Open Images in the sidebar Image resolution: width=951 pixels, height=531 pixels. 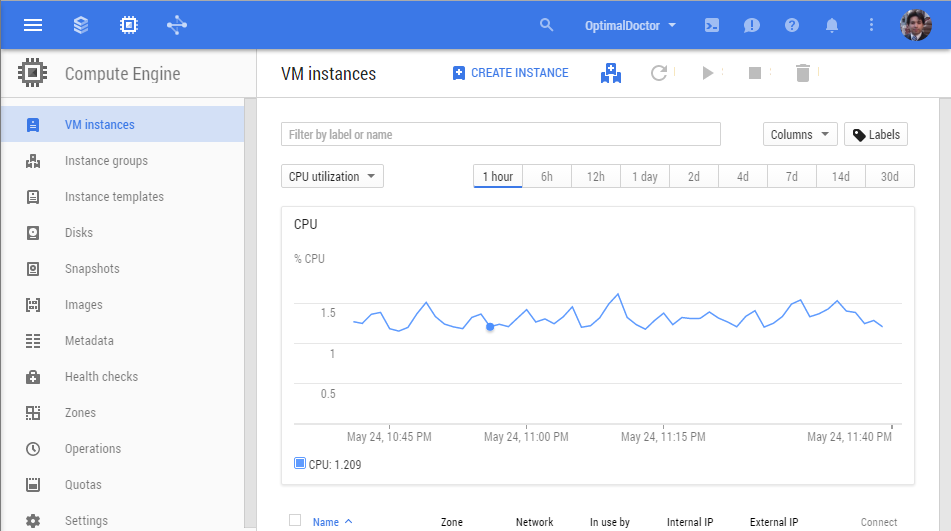(123, 305)
